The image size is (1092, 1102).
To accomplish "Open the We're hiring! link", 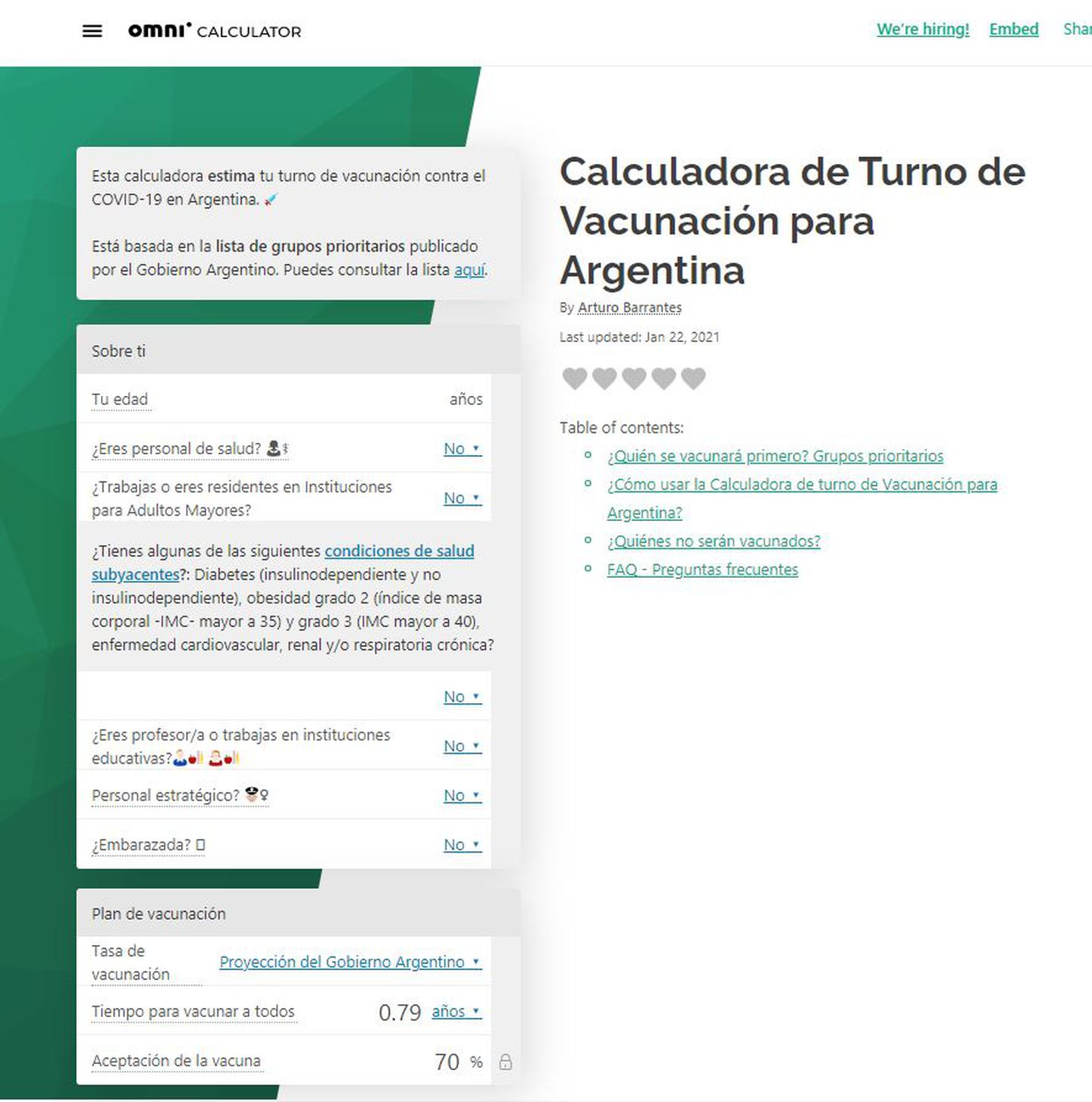I will [x=922, y=29].
